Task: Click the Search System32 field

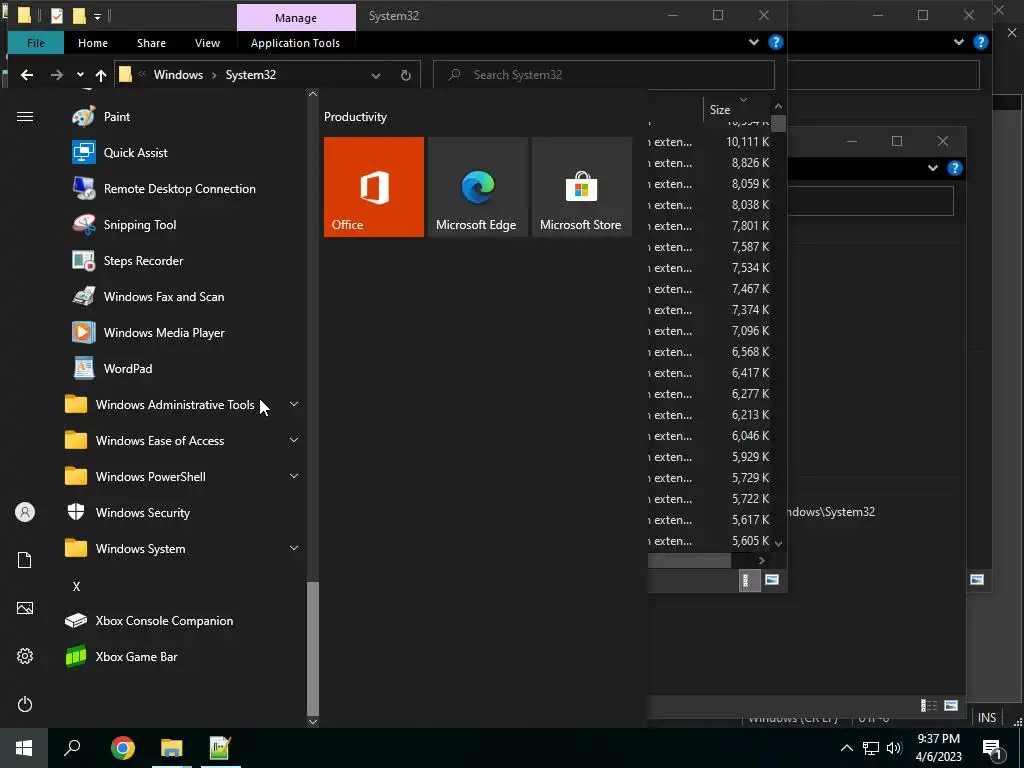Action: (604, 75)
